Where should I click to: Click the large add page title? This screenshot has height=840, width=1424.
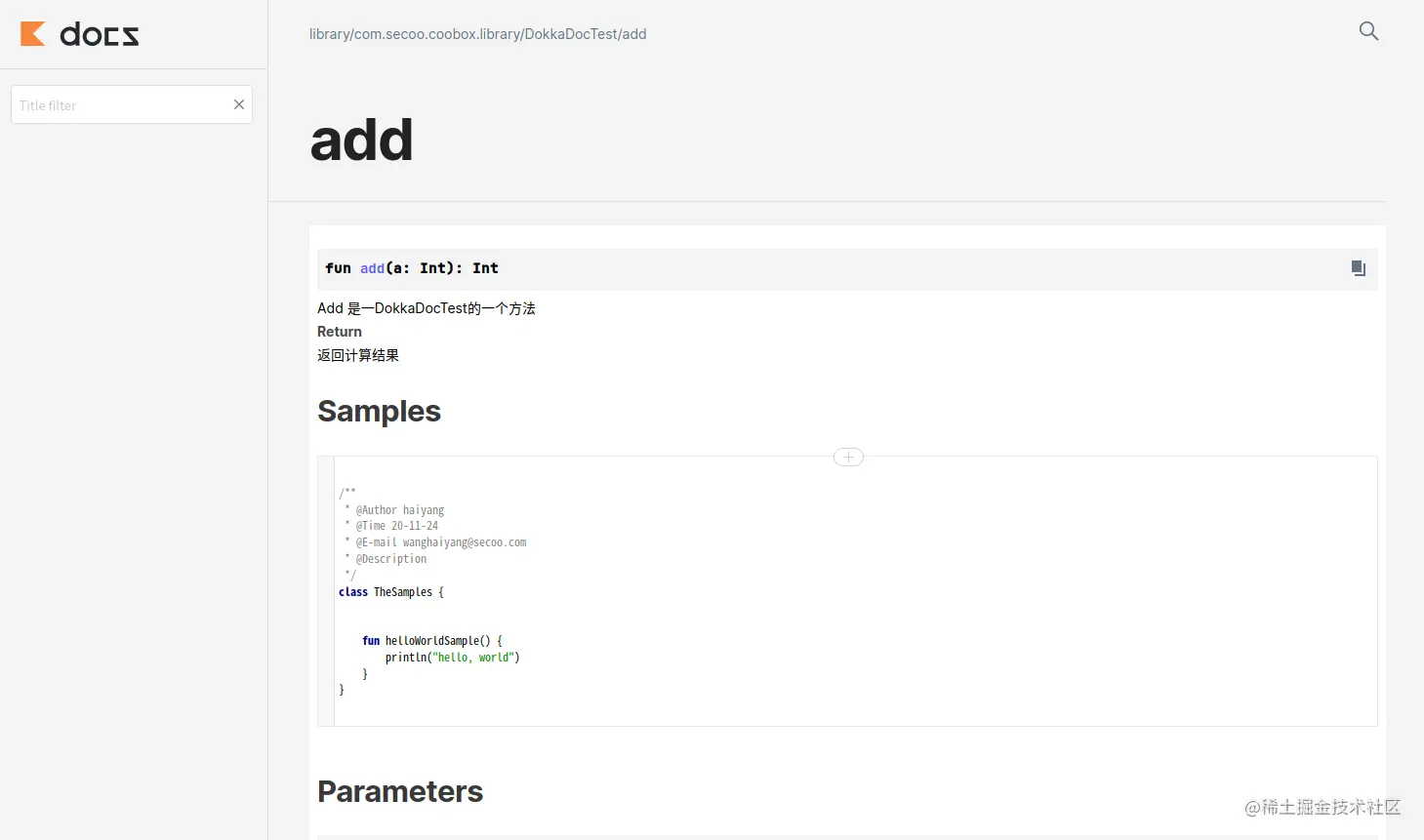coord(361,140)
